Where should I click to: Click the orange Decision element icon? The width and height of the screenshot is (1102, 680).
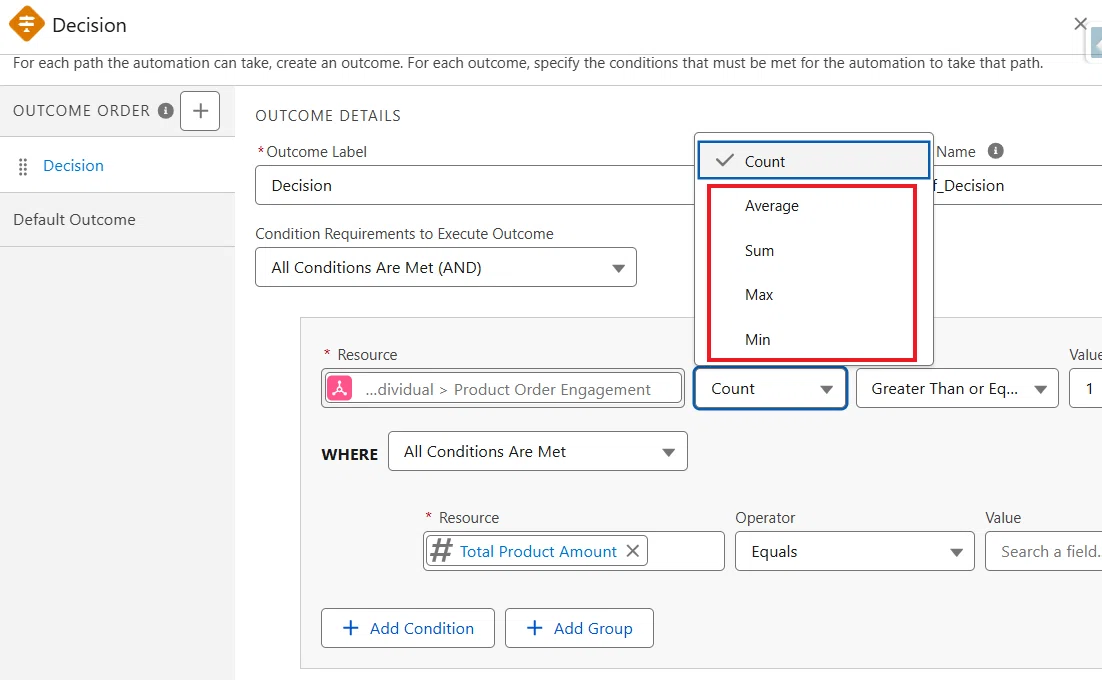(x=27, y=24)
